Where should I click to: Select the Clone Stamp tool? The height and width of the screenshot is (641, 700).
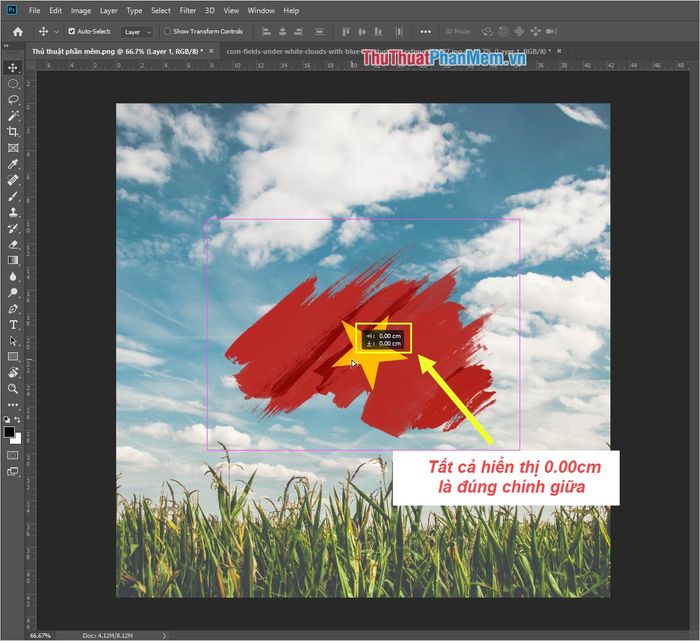(x=12, y=212)
